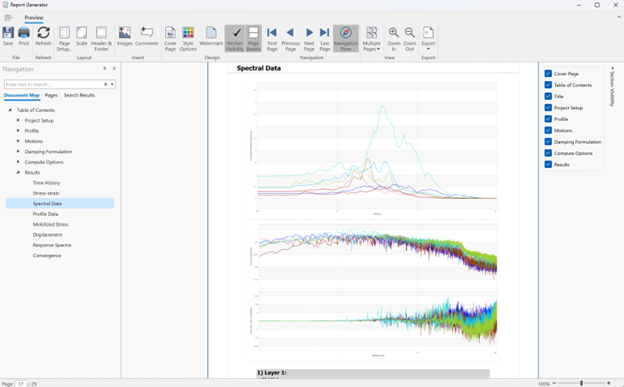Decrease zoom with the minus button
Image resolution: width=624 pixels, height=387 pixels.
click(x=554, y=383)
